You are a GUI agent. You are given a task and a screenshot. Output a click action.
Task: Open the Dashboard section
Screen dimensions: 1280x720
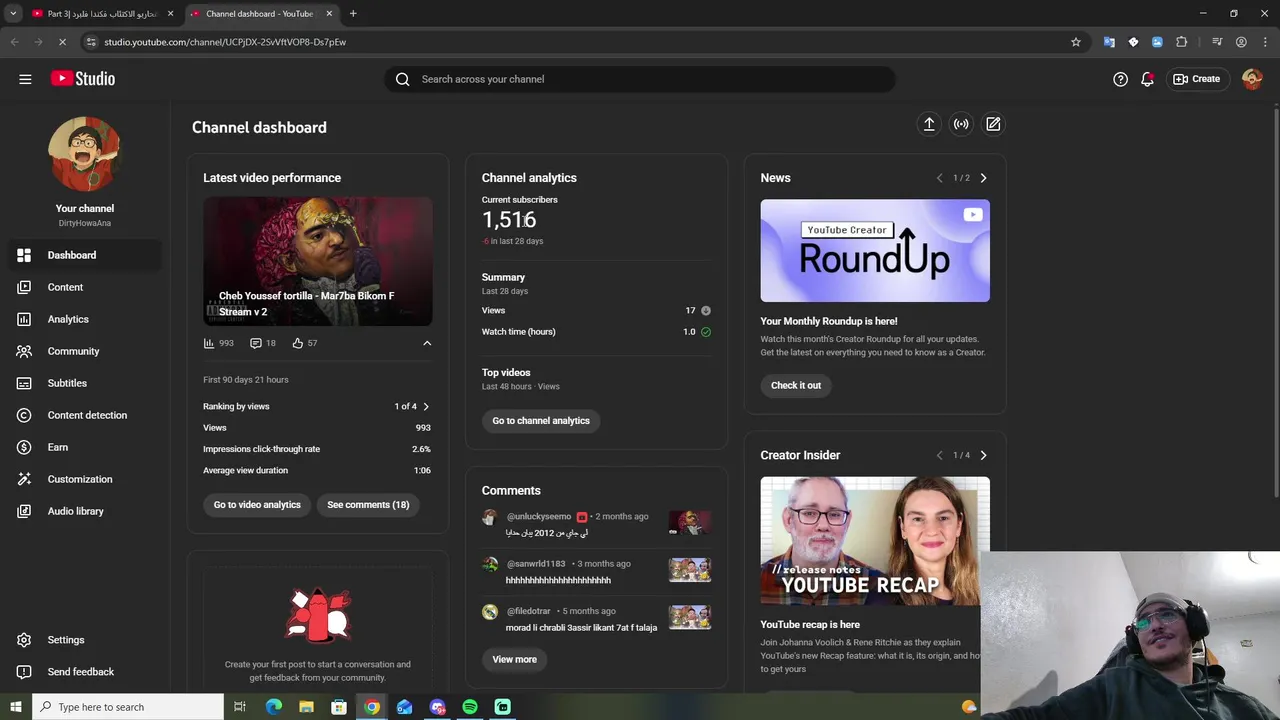(85, 255)
